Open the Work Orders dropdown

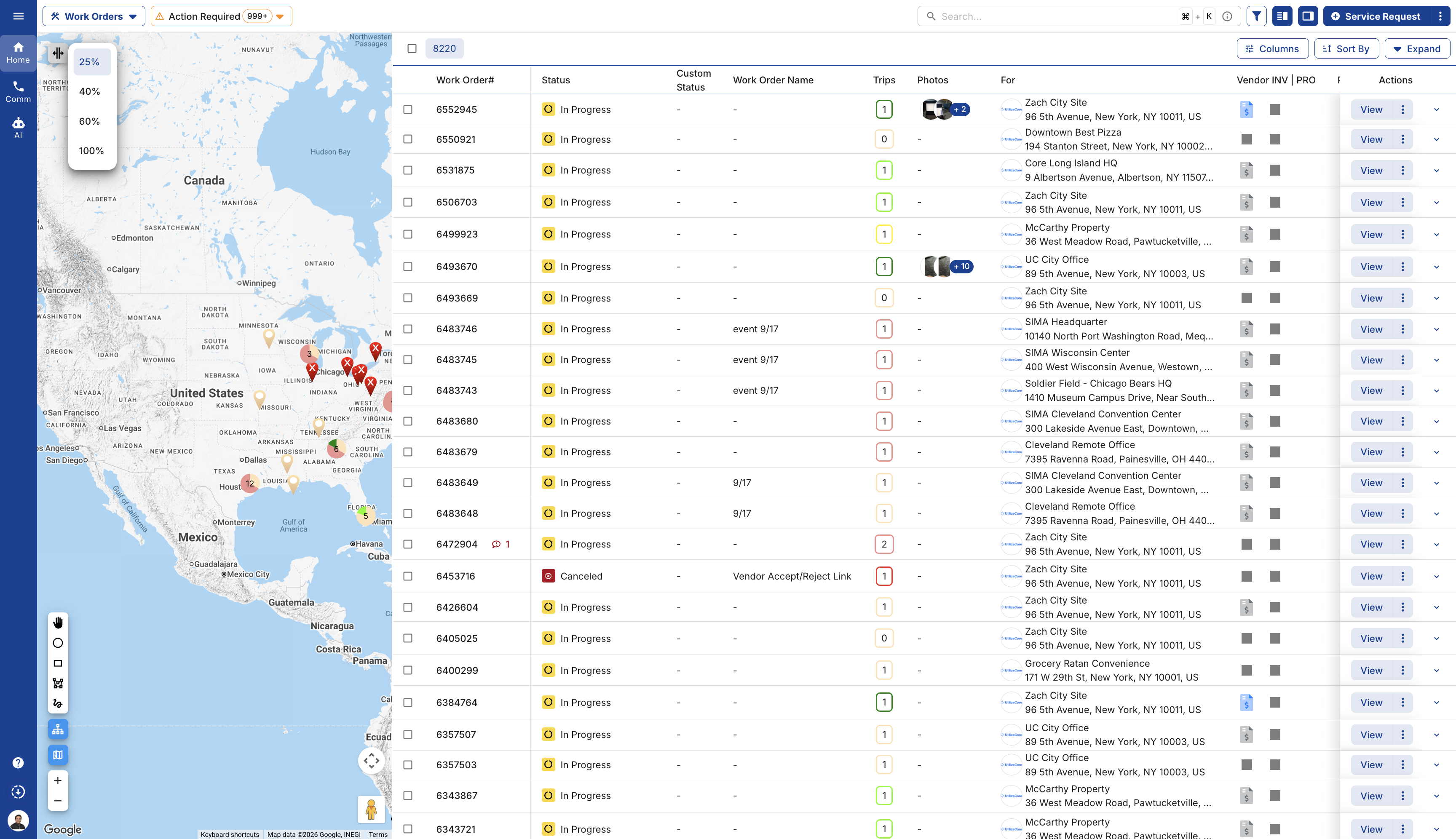click(94, 16)
